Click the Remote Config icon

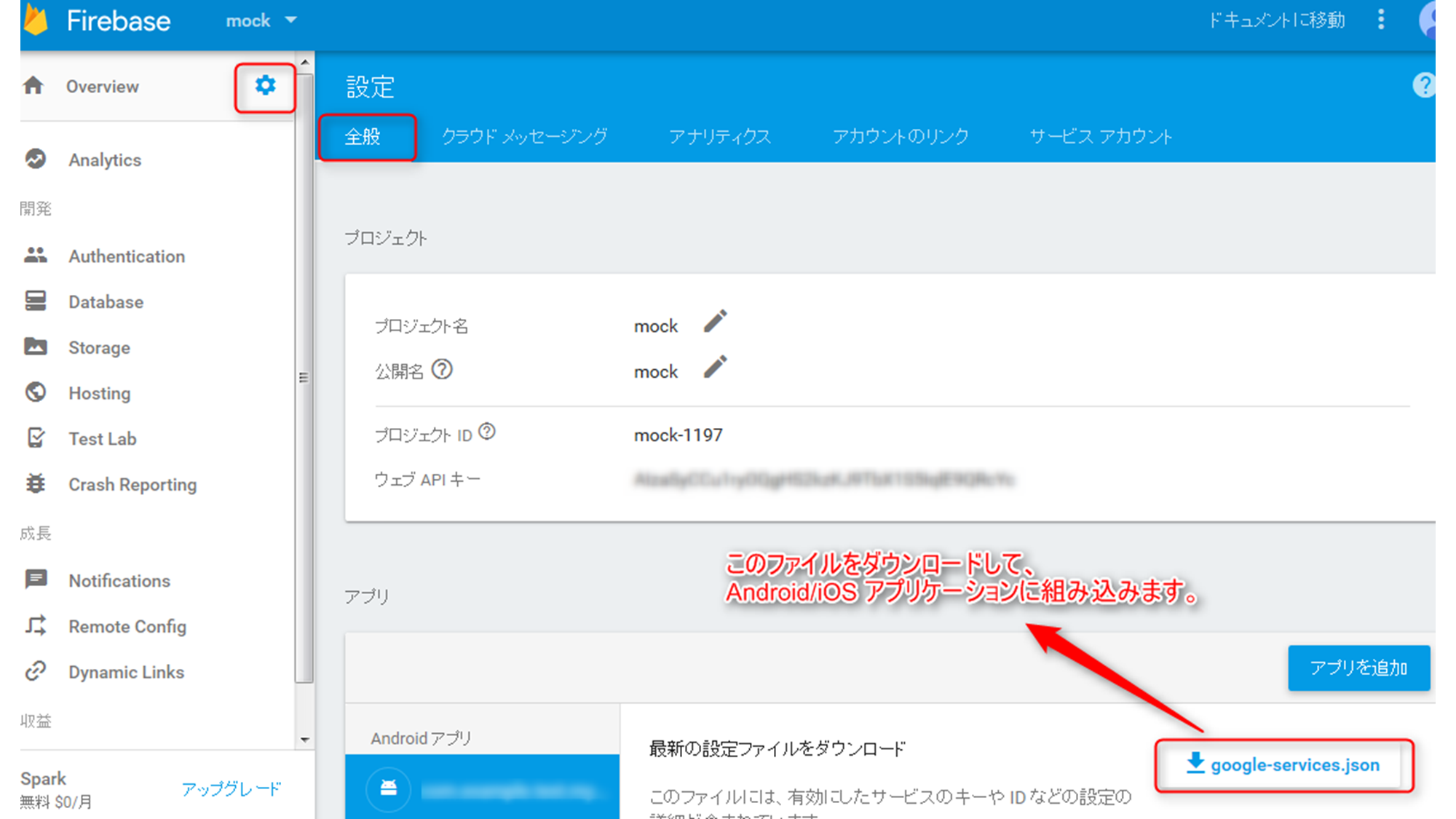(35, 625)
